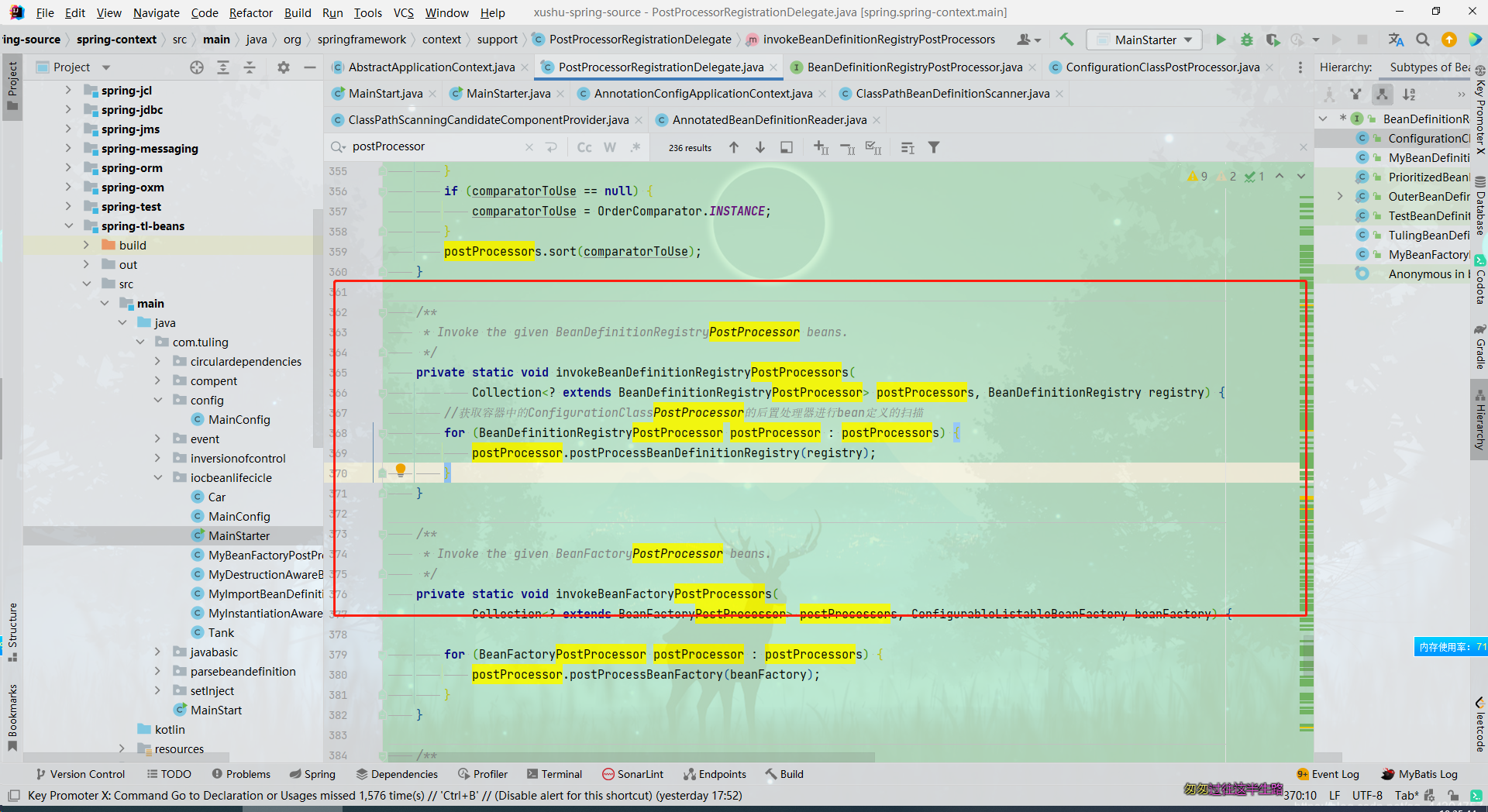Open the Version Control tool window
Viewport: 1488px width, 812px height.
81,774
